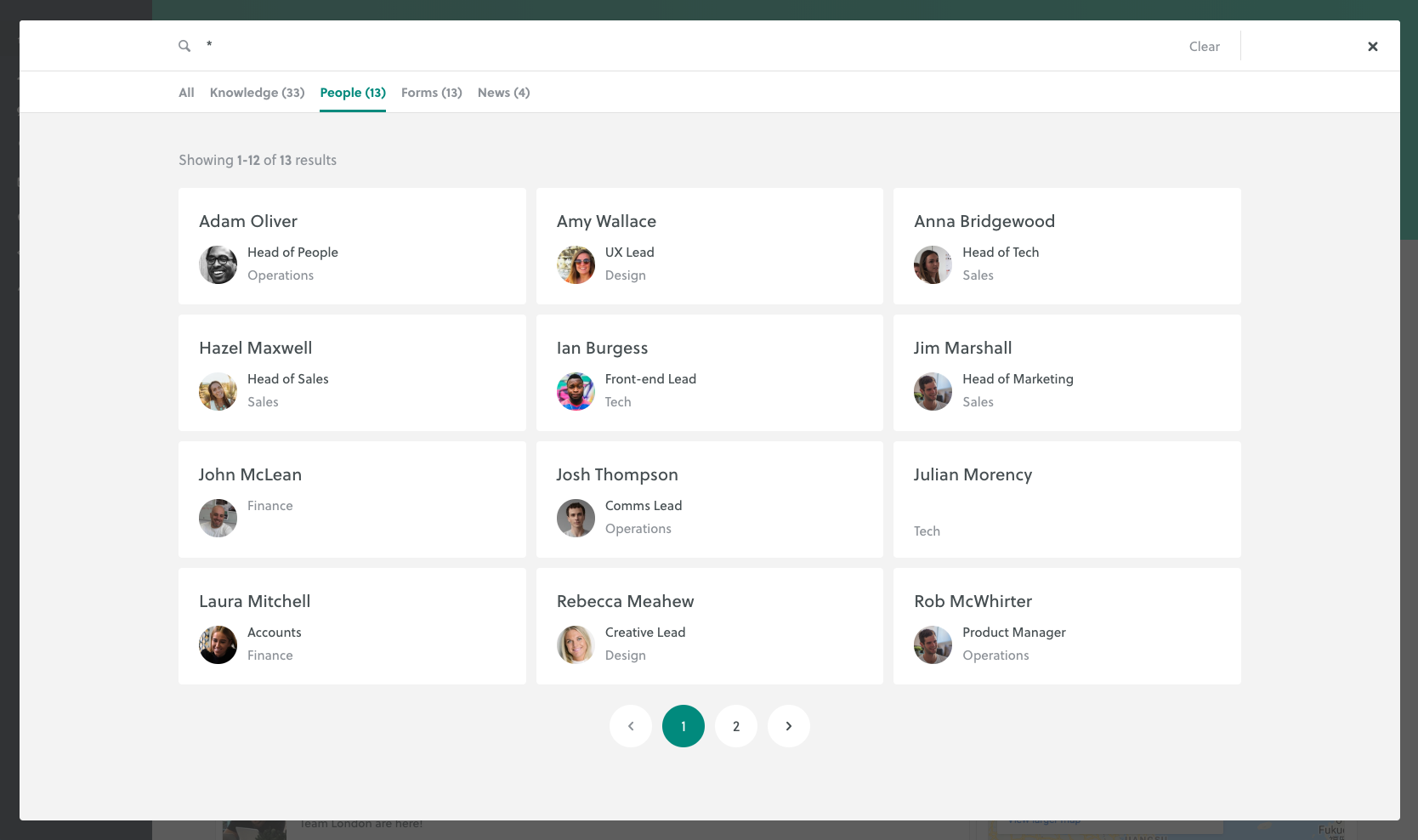Click the previous page arrow
Screen dimensions: 1418x840
pos(631,726)
